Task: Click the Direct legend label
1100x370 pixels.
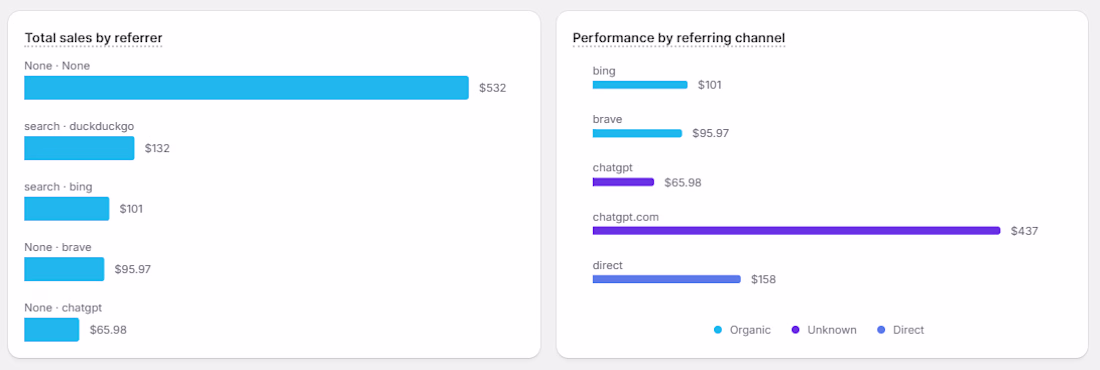Action: pos(908,330)
